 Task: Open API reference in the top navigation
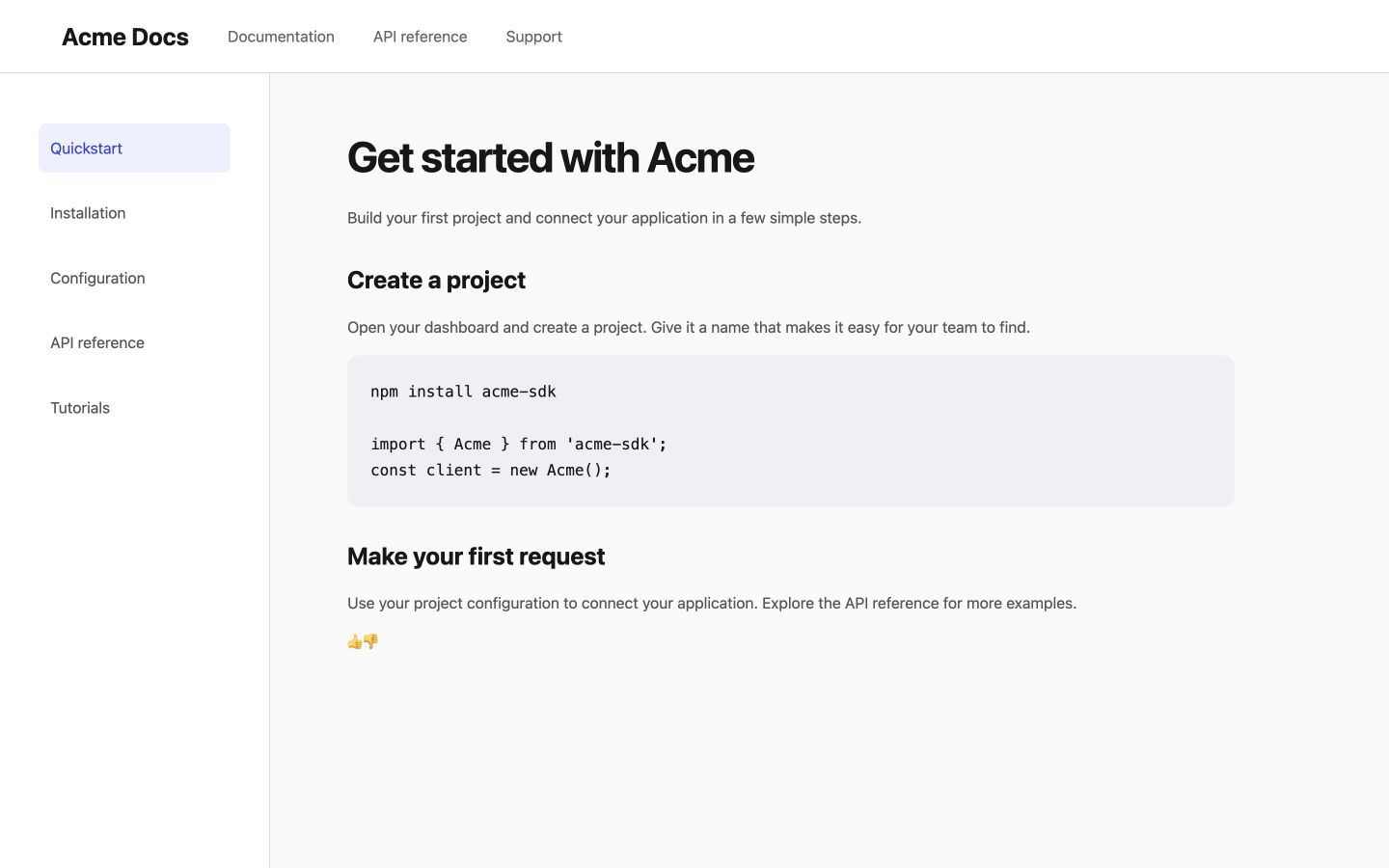pos(420,37)
